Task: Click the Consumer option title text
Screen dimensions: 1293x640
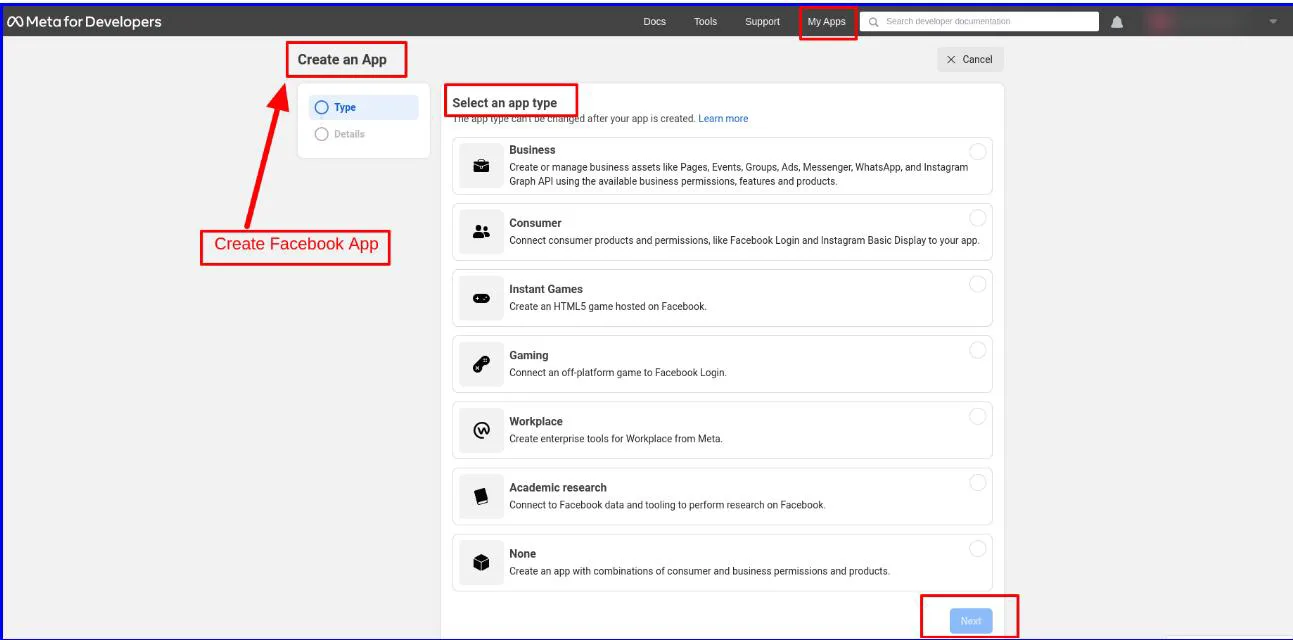Action: pos(535,223)
